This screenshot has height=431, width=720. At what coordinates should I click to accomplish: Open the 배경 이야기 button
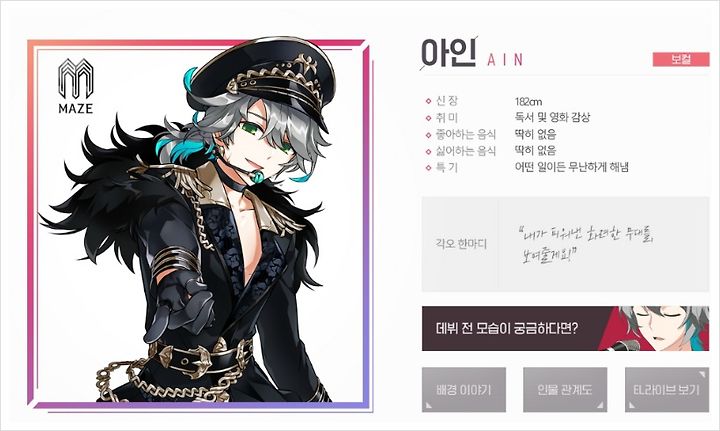click(464, 390)
